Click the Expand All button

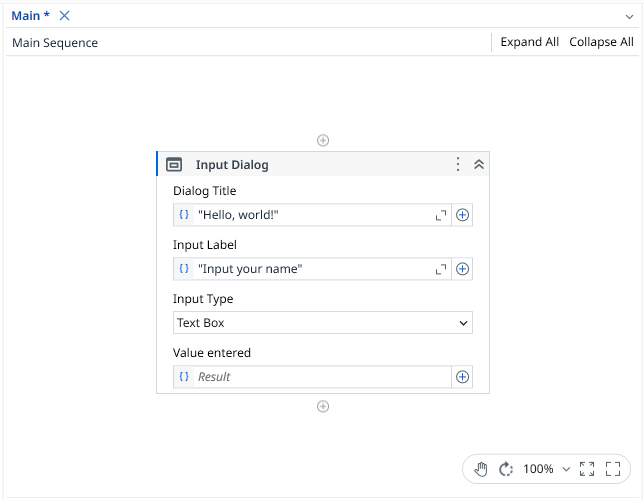pos(529,42)
